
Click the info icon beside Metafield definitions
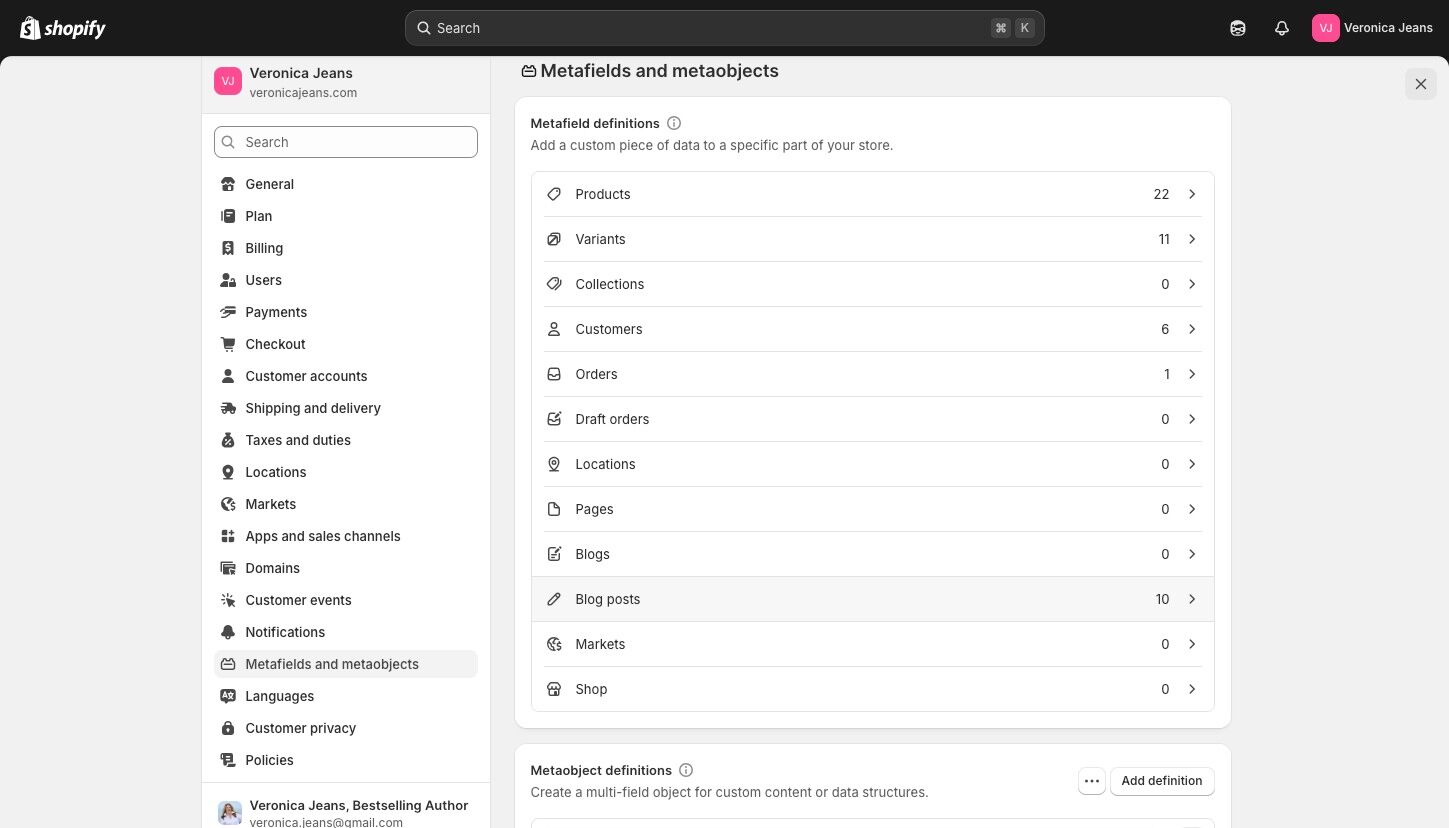point(674,123)
